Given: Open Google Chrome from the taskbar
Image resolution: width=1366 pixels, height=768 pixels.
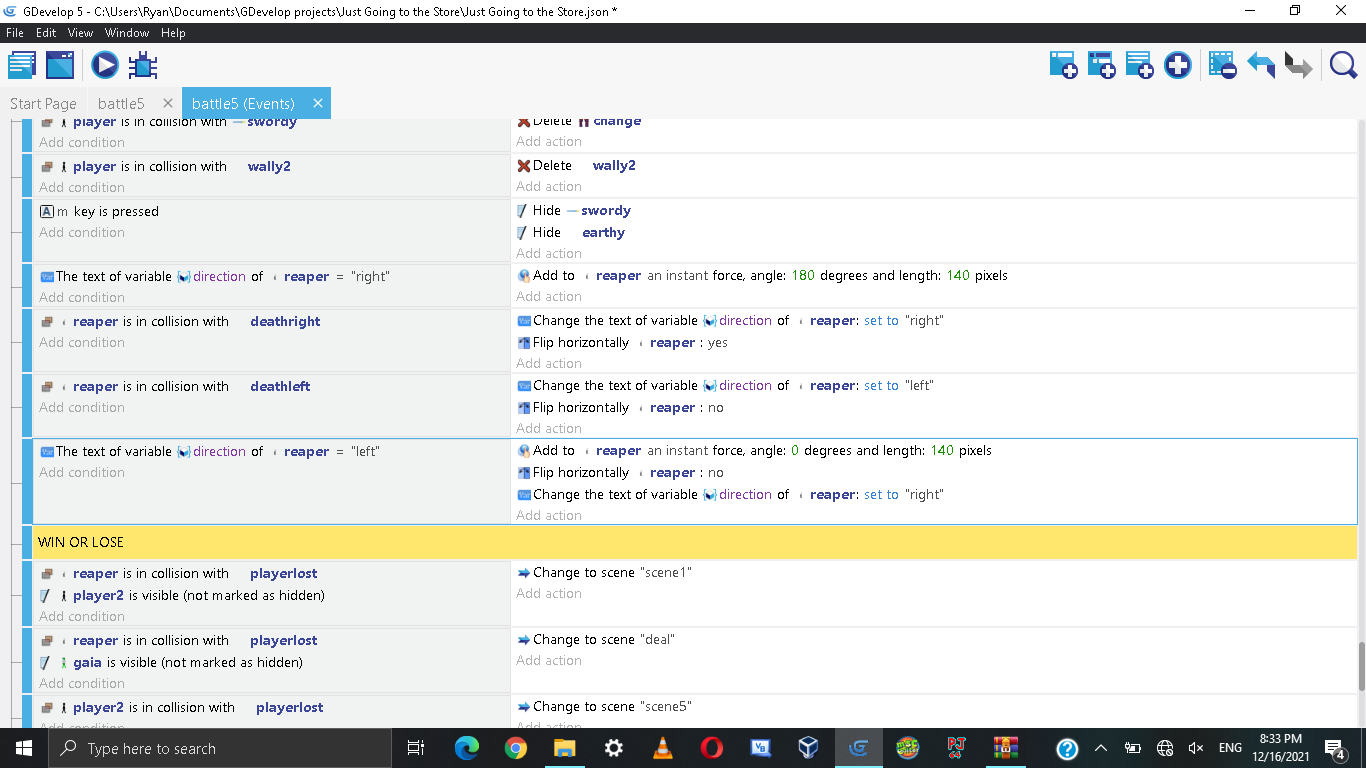Looking at the screenshot, I should (515, 748).
